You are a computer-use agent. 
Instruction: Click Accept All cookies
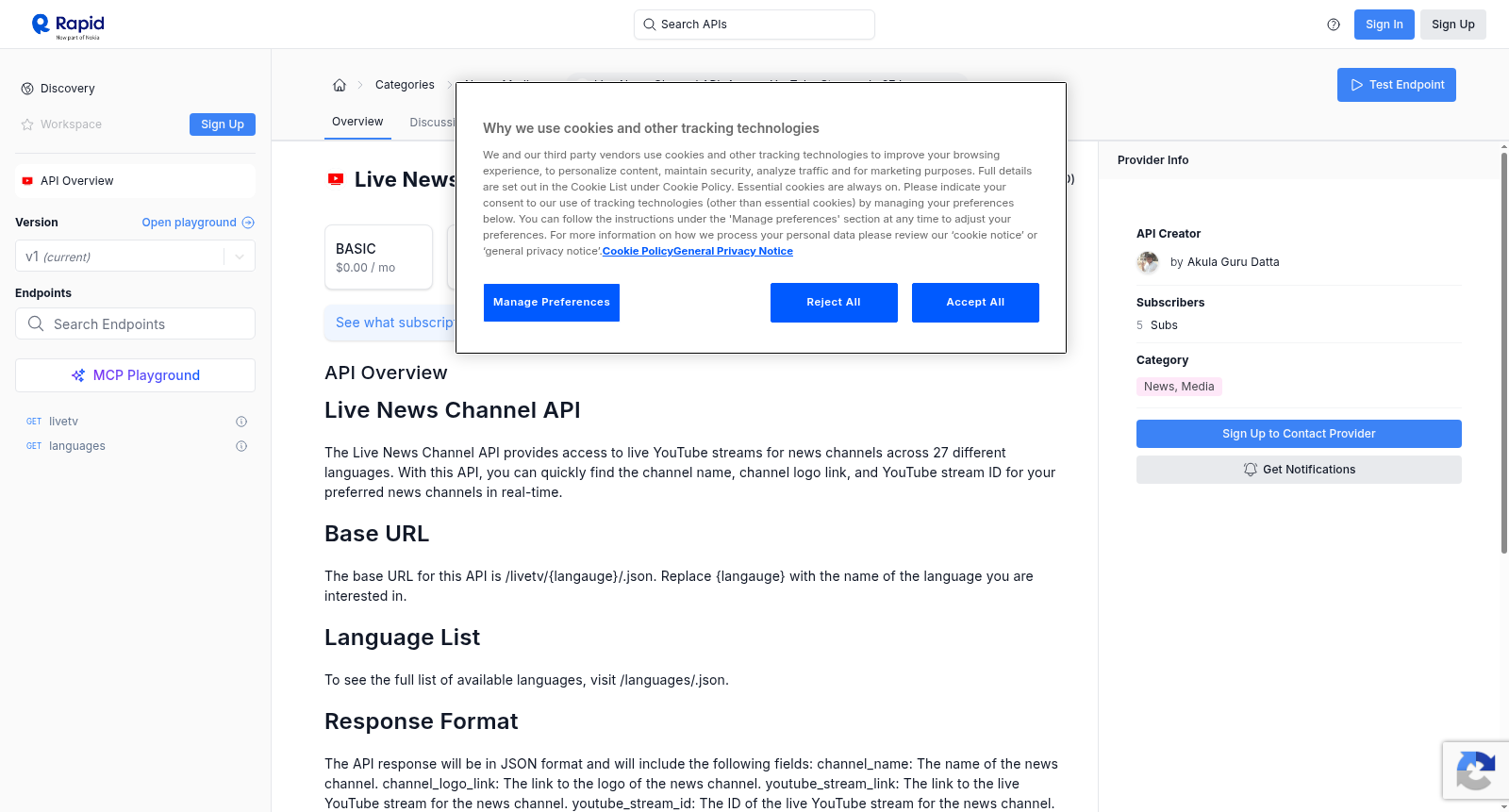pos(975,303)
